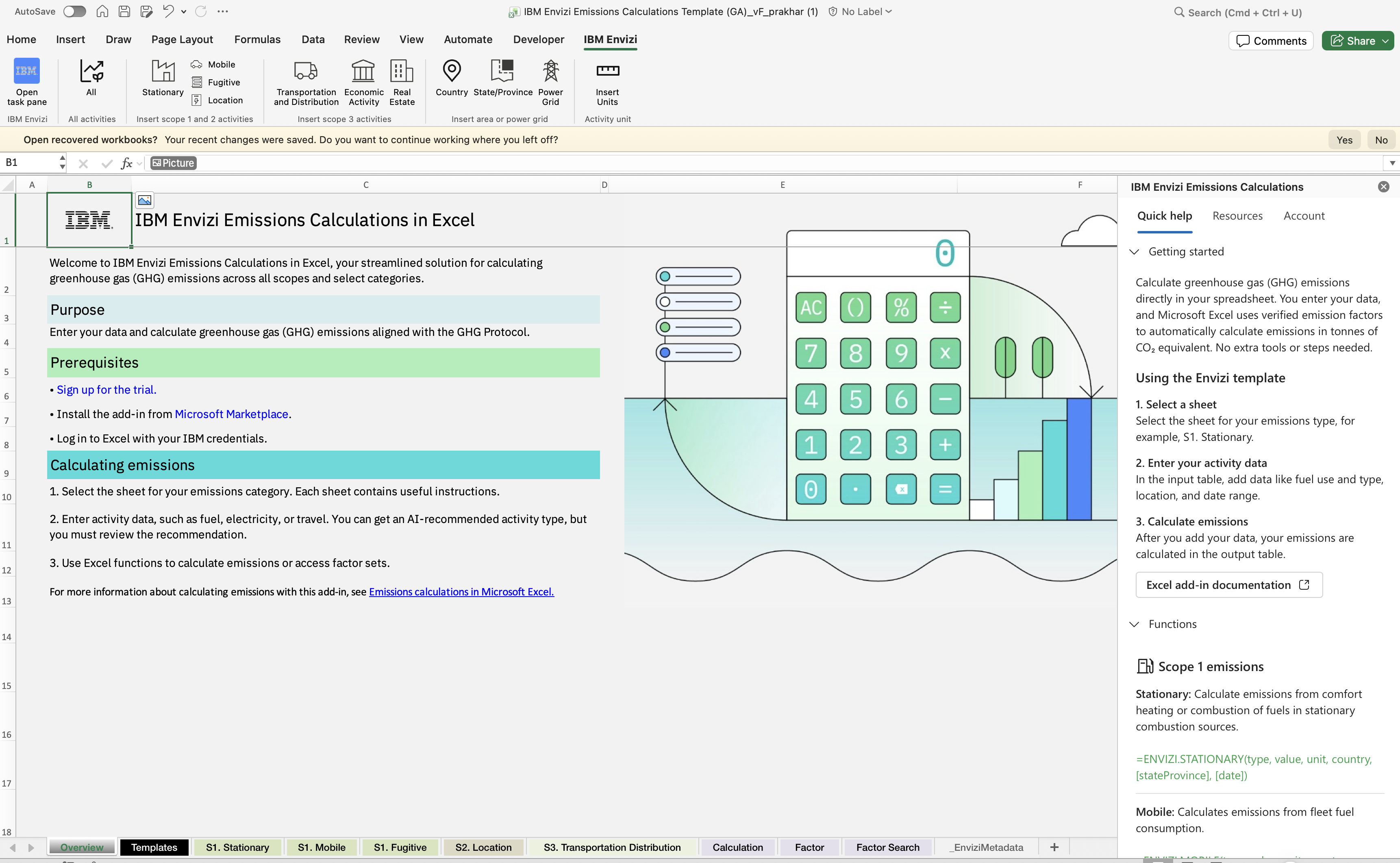Viewport: 1400px width, 863px height.
Task: Follow the Sign up for the trial link
Action: click(107, 390)
